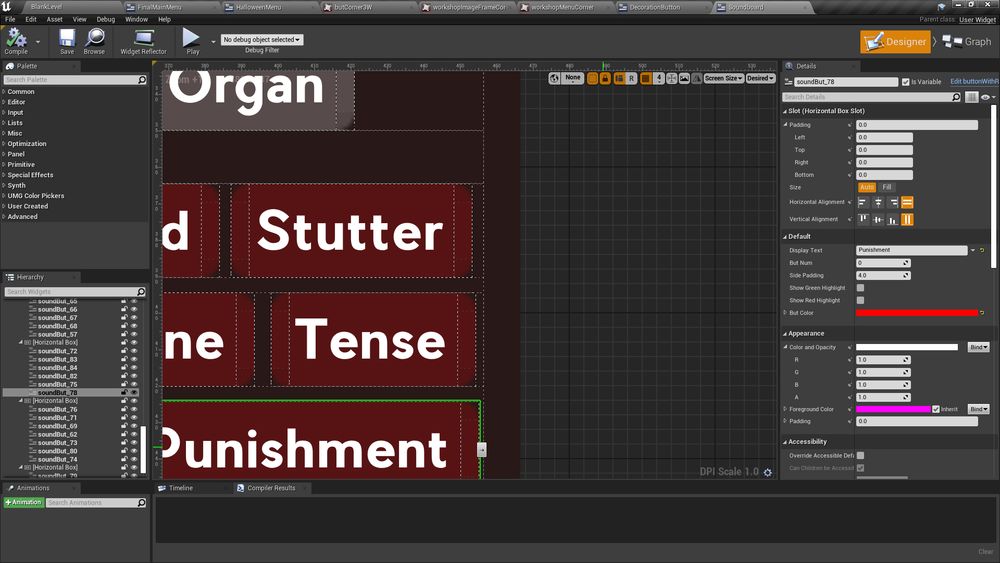This screenshot has height=563, width=1000.
Task: Set horizontal alignment to right
Action: [x=893, y=202]
